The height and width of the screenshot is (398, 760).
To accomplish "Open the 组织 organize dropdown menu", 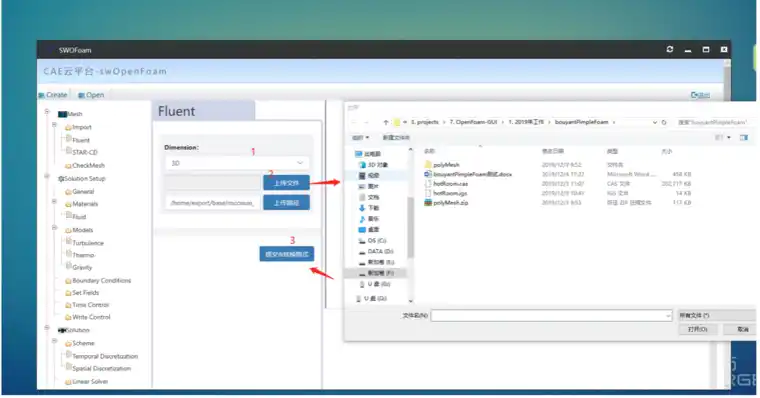I will 360,138.
